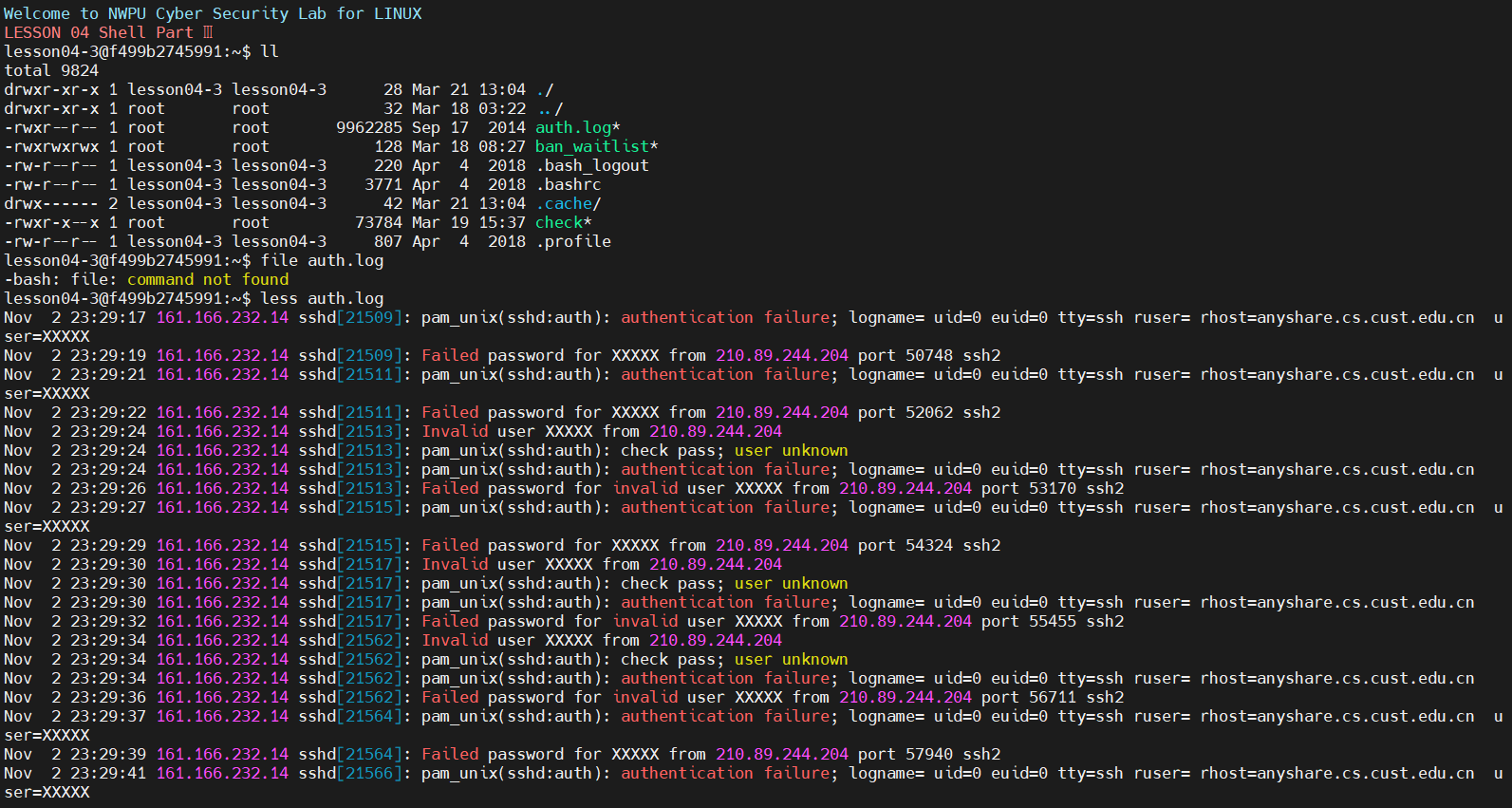
Task: Click the port number '53170'
Action: (x=1053, y=488)
